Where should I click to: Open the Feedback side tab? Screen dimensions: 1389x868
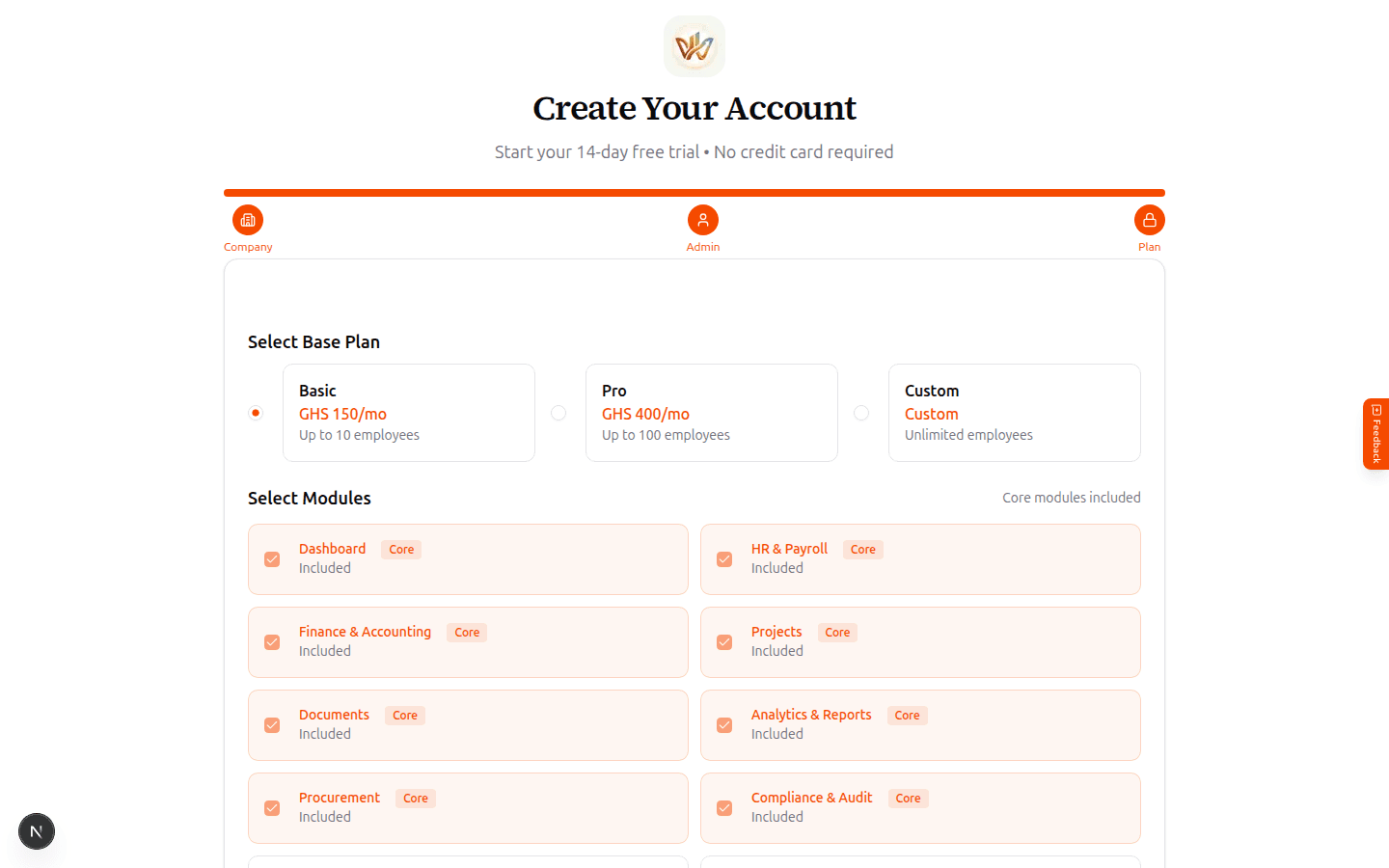click(x=1376, y=434)
